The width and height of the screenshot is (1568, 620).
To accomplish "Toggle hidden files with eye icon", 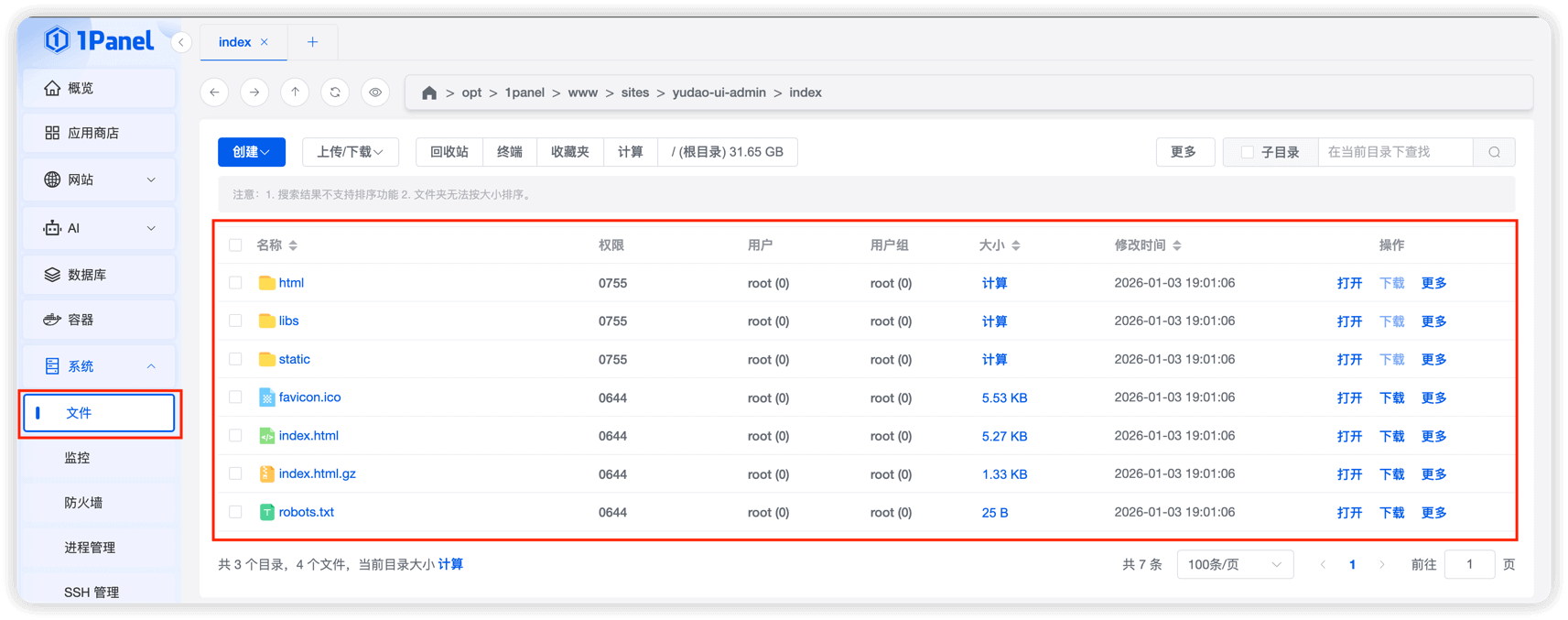I will coord(375,92).
